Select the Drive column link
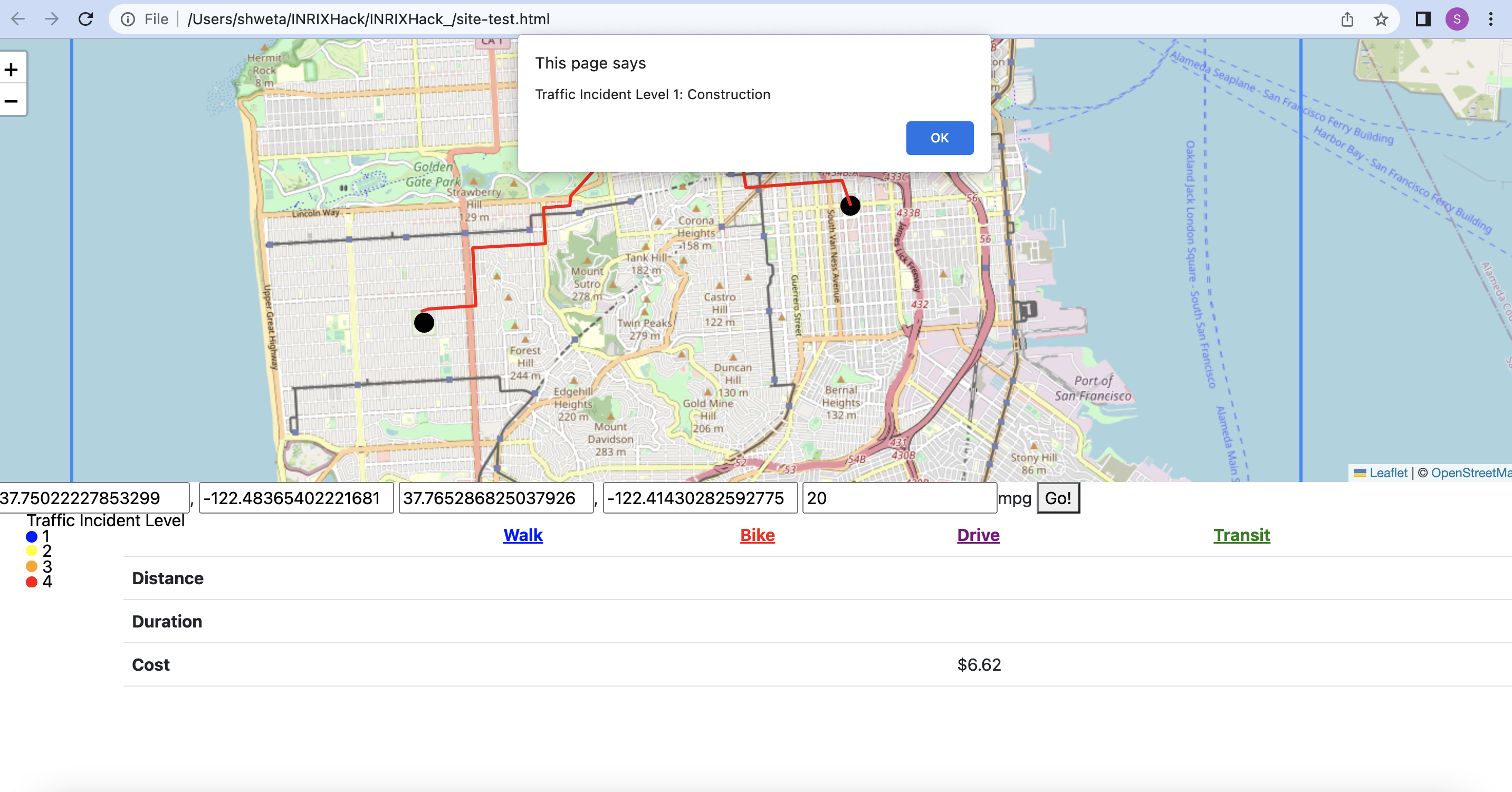The image size is (1512, 792). click(x=978, y=535)
